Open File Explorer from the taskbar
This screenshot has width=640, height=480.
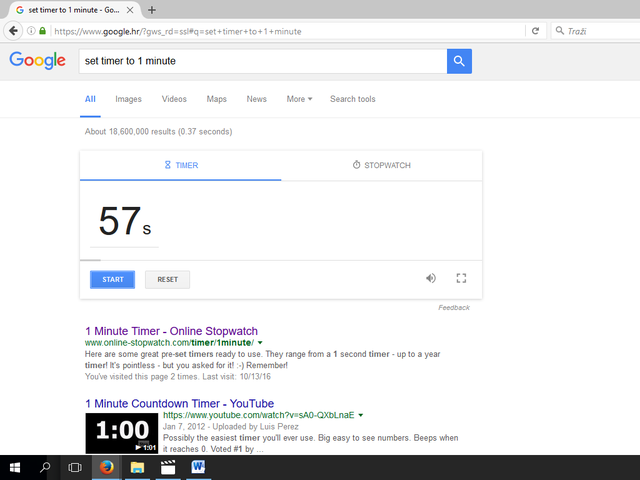[138, 467]
